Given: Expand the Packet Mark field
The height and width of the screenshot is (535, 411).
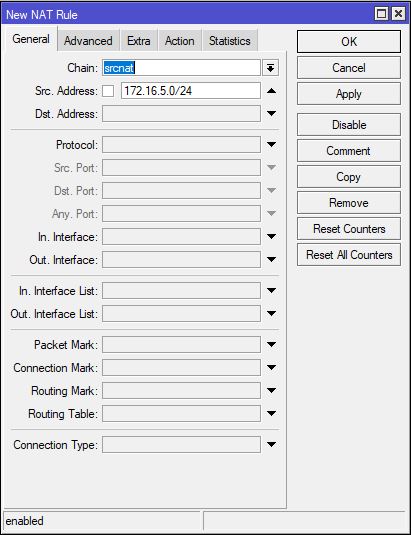Looking at the screenshot, I should coord(271,345).
